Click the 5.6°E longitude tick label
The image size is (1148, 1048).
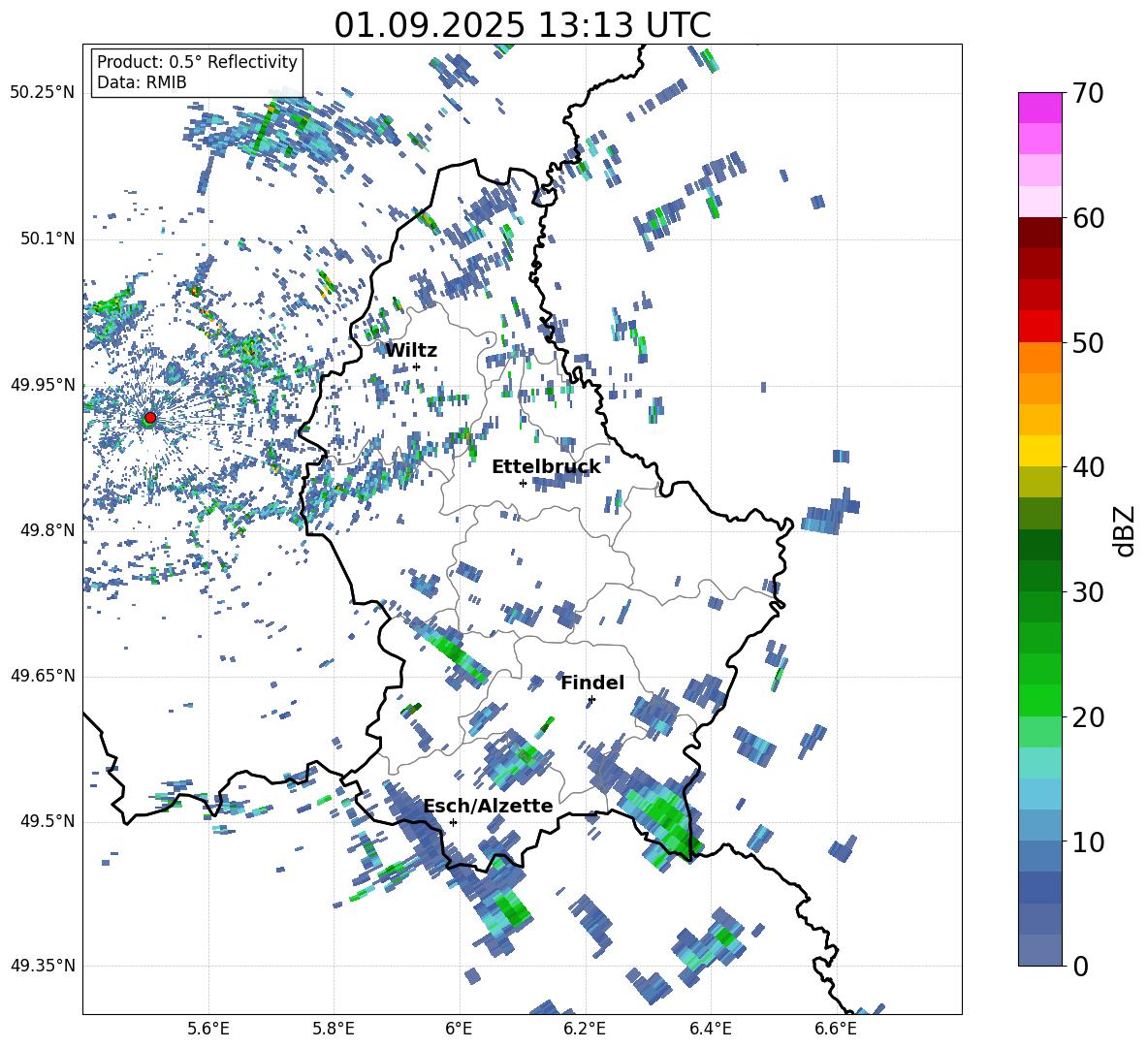(x=208, y=1029)
